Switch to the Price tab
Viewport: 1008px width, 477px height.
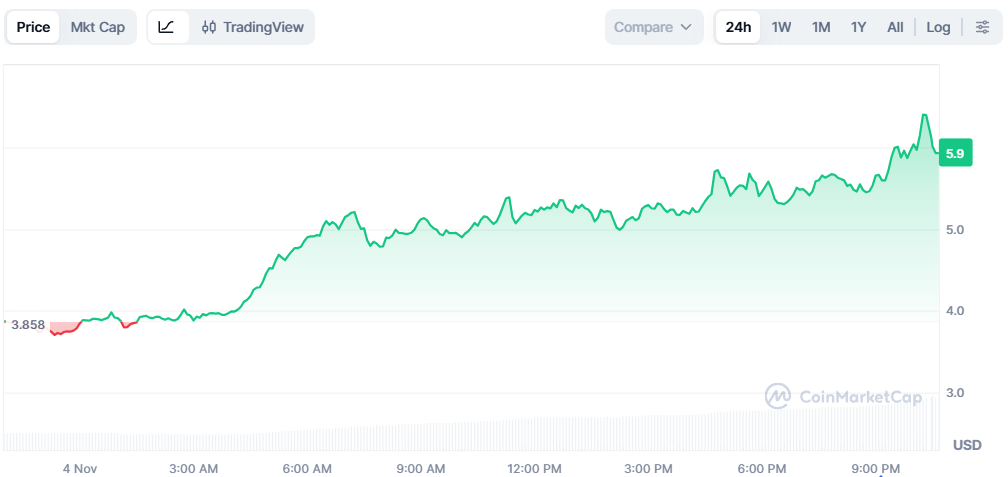(33, 27)
